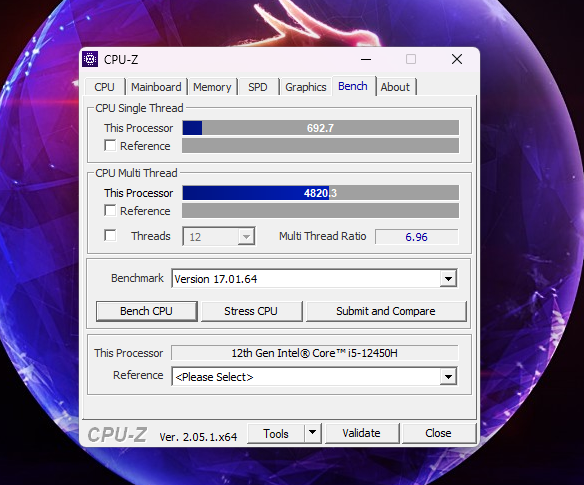Expand the Benchmark version dropdown
Viewport: 584px width, 485px height.
[448, 279]
